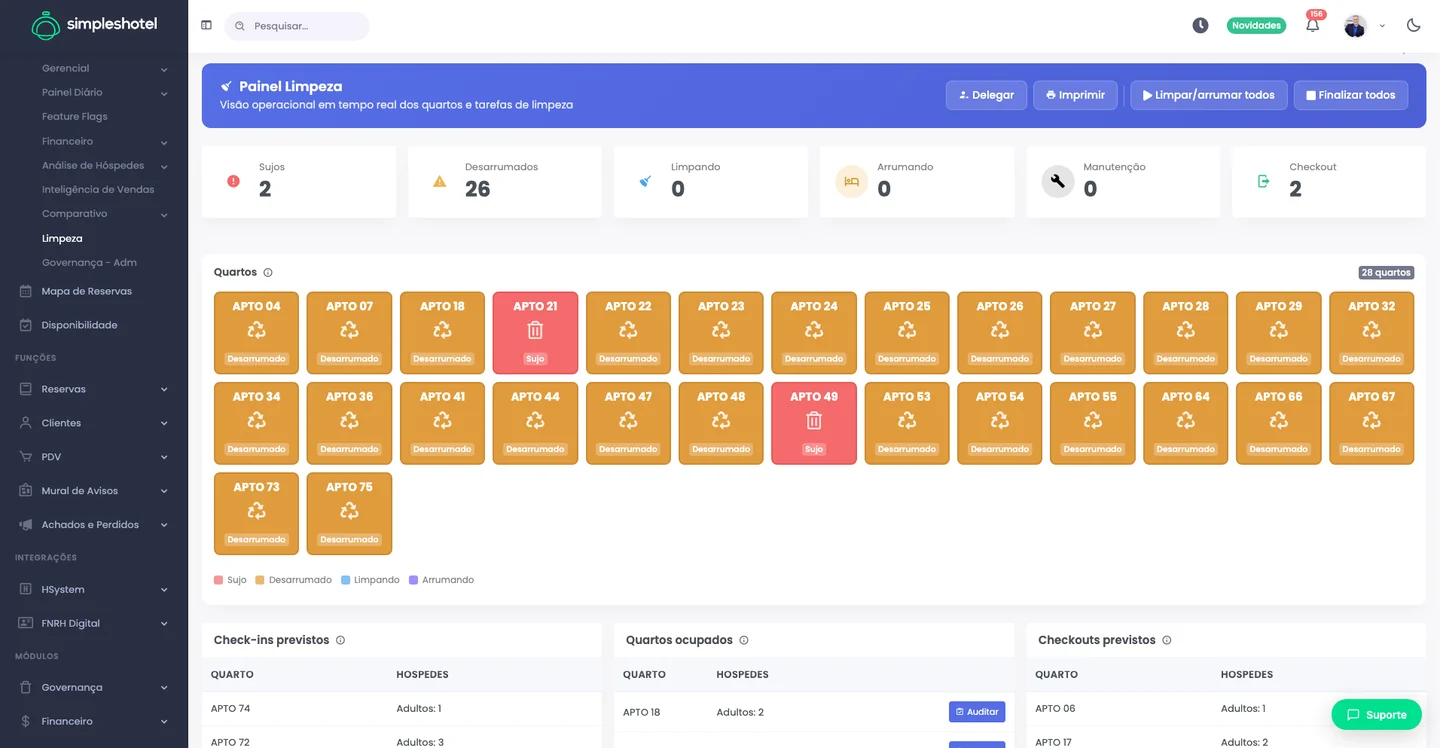Expand the Achados e Perdidos menu
This screenshot has height=748, width=1440.
click(x=94, y=525)
